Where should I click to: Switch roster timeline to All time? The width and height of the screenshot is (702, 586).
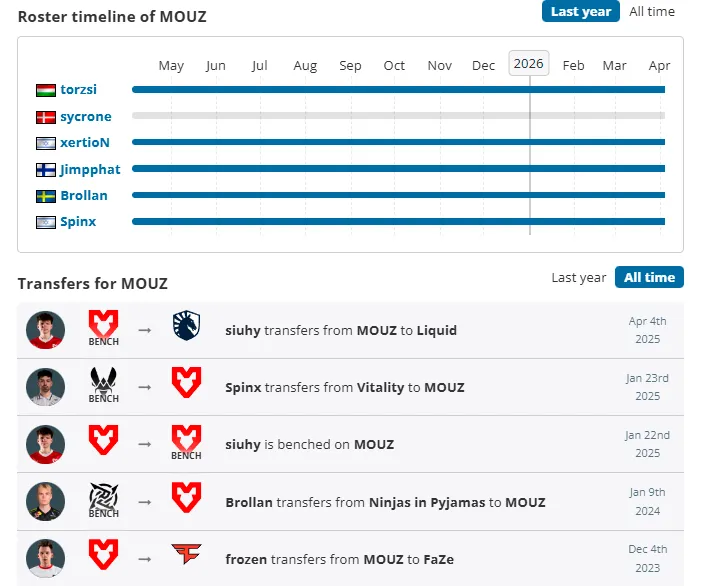652,11
